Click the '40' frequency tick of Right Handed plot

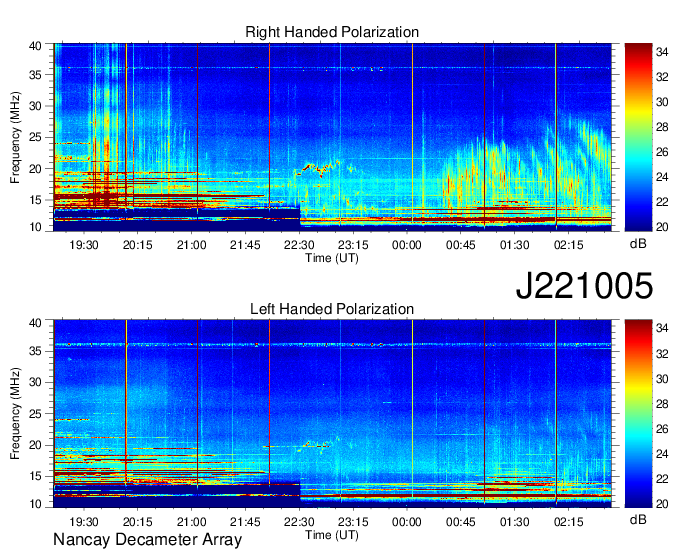click(35, 46)
